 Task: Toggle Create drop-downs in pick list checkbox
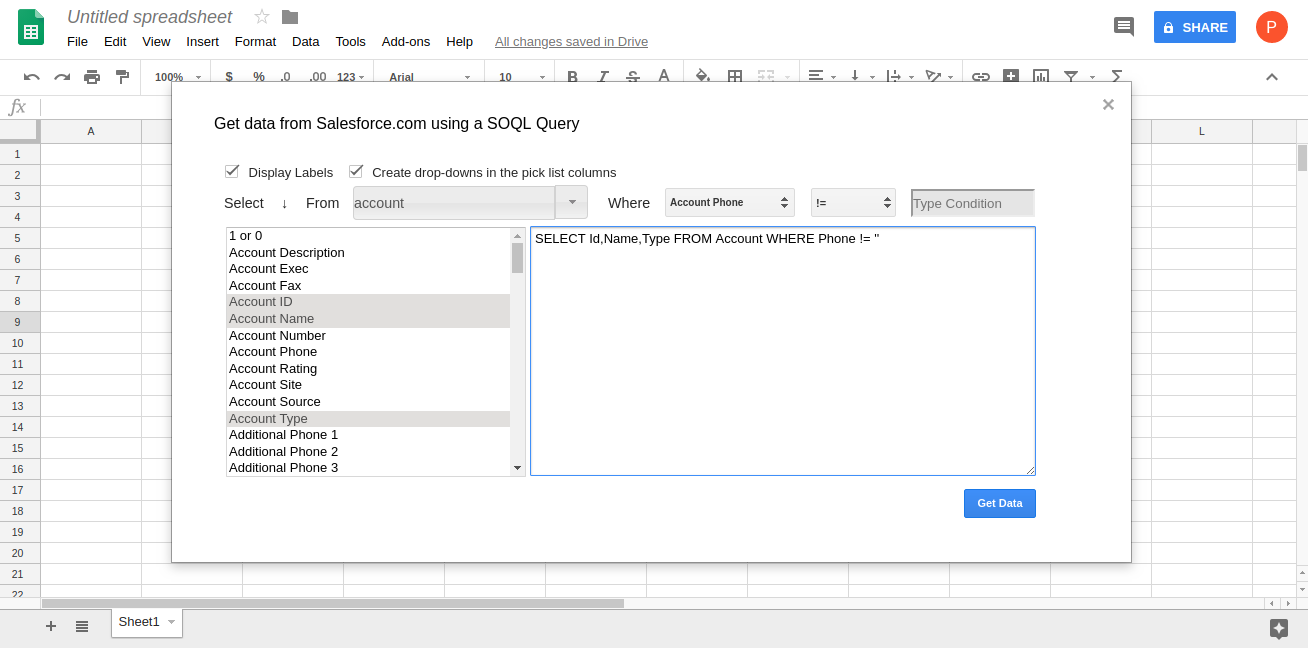coord(356,171)
